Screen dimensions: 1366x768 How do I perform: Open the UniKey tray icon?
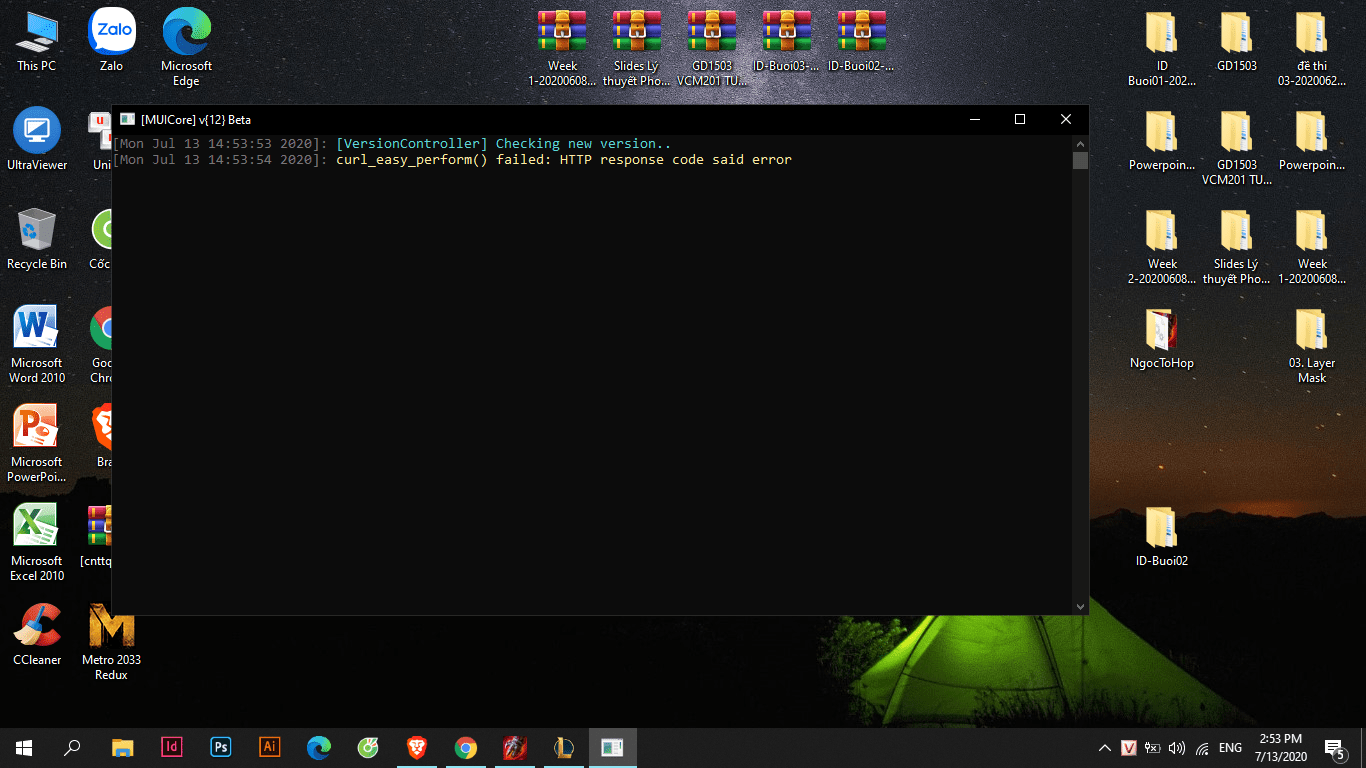pos(1128,748)
